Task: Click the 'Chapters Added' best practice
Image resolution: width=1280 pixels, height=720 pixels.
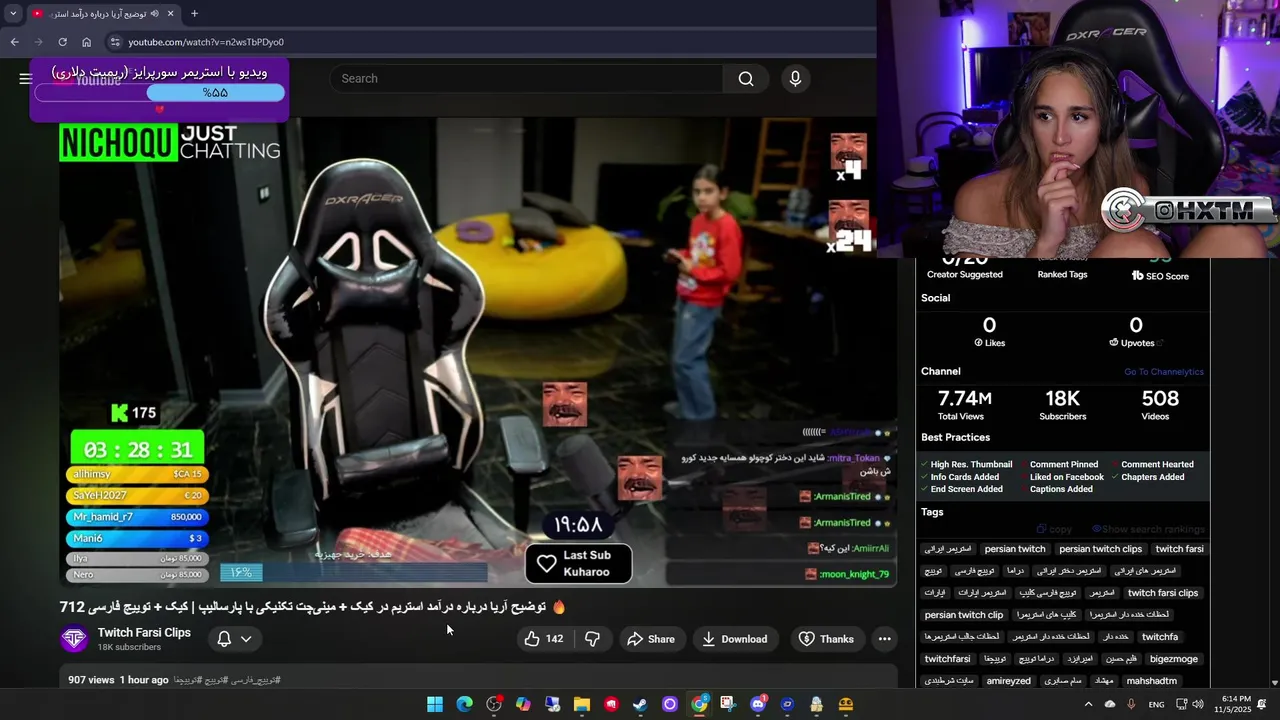Action: pos(1152,477)
